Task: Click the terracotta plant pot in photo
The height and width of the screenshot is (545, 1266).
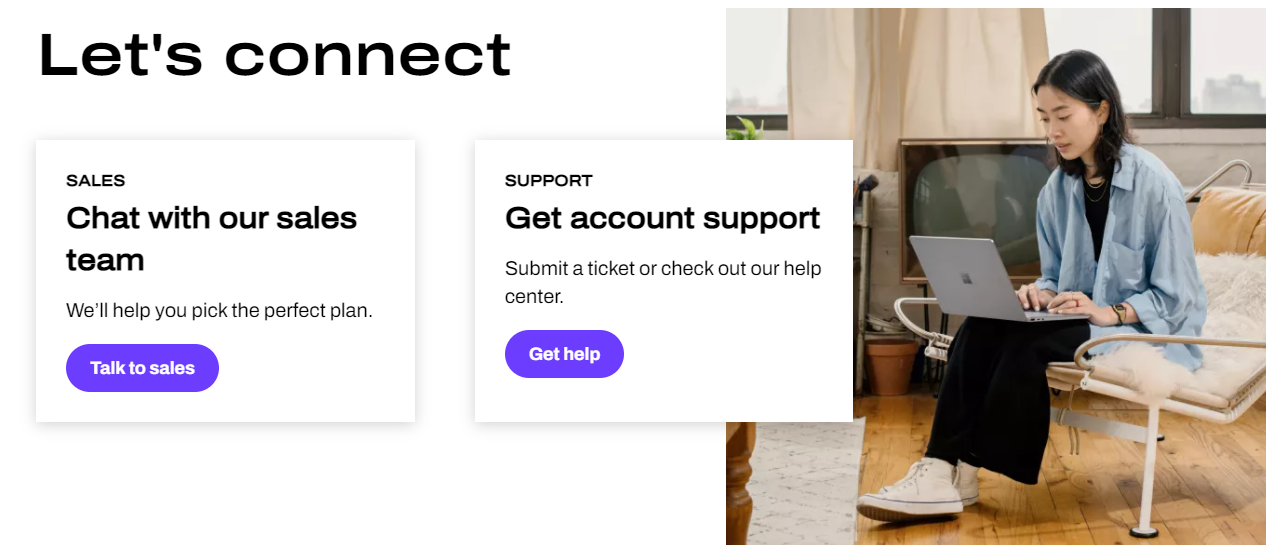Action: pos(890,365)
